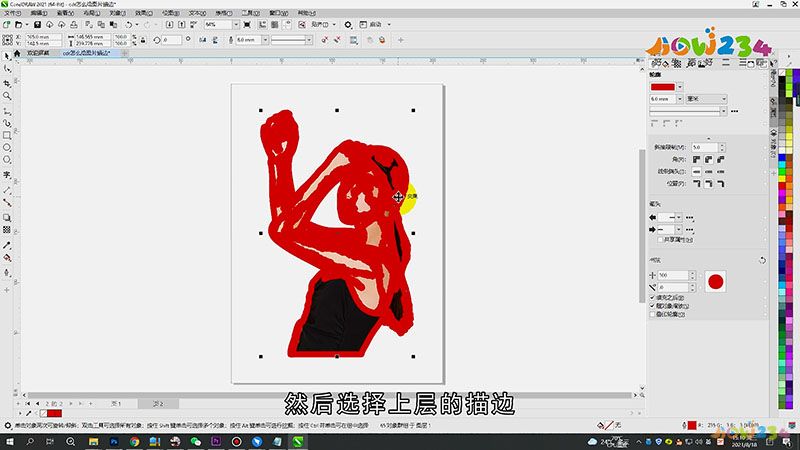Click the calligraphy reset button
Viewport: 800px width, 450px height.
(x=762, y=260)
